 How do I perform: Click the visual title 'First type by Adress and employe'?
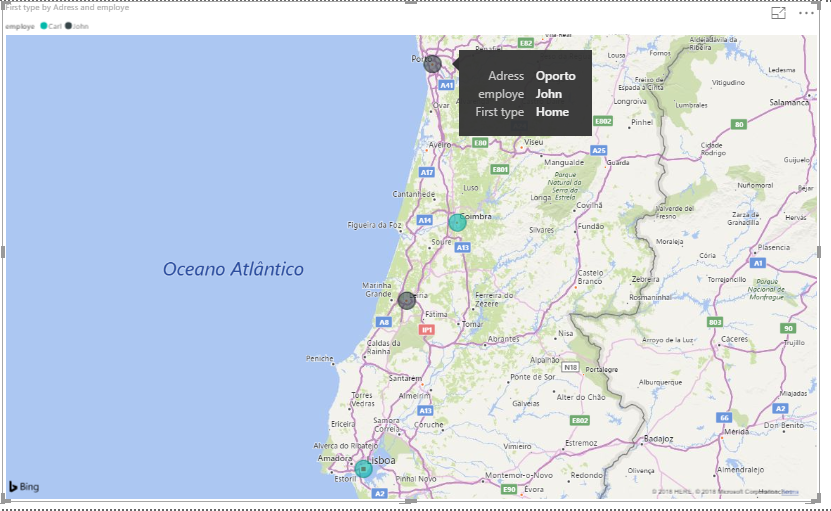point(67,7)
